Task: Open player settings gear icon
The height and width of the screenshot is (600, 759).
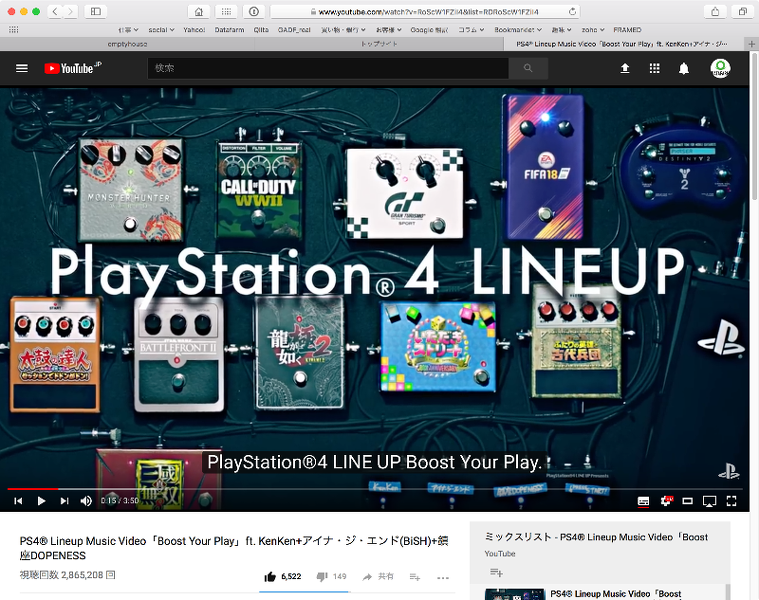Action: [x=667, y=501]
